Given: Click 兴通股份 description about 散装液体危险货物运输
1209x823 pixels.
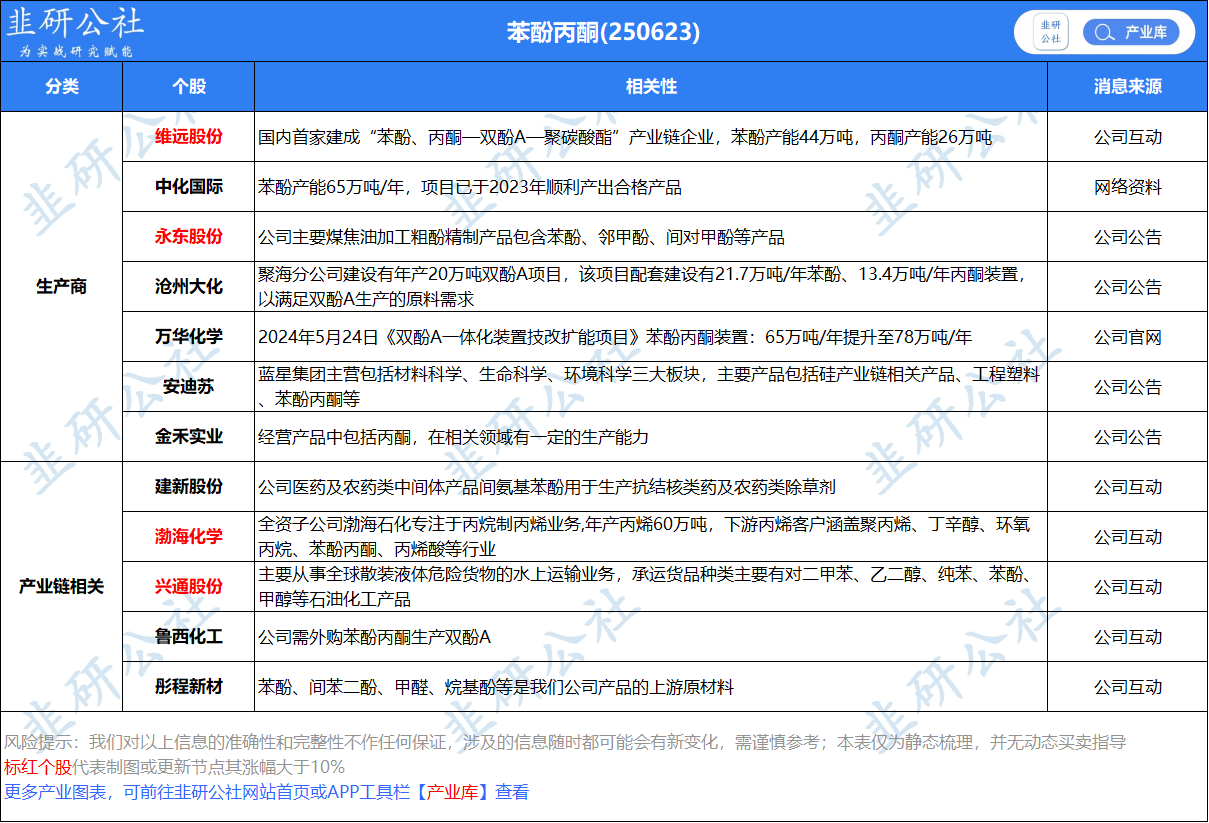Looking at the screenshot, I should click(x=645, y=587).
